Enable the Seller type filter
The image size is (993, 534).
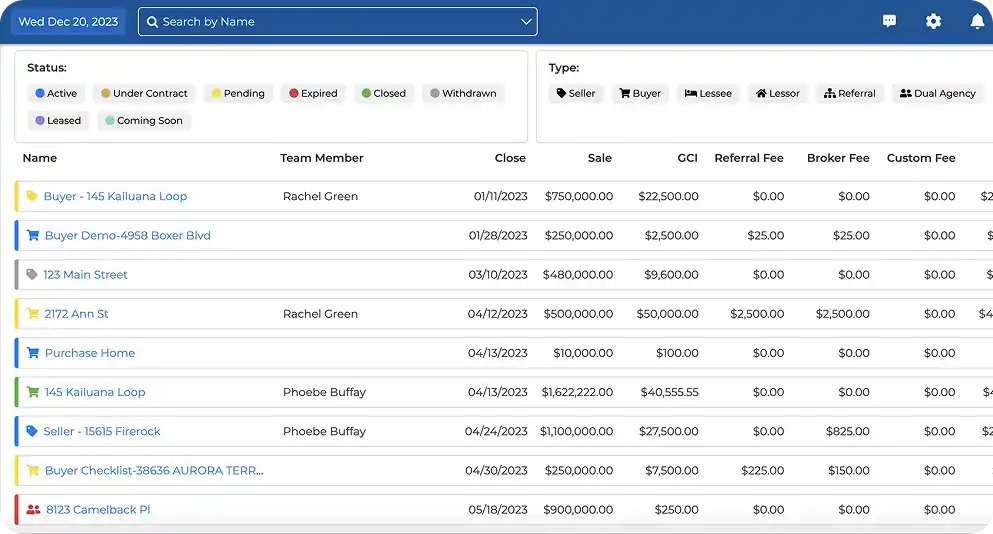pos(576,93)
